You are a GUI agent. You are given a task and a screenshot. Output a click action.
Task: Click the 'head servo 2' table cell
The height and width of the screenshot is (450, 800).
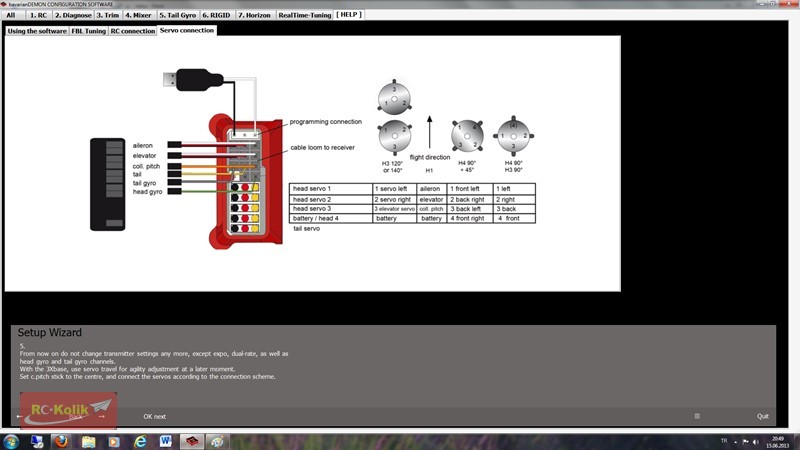tap(331, 199)
